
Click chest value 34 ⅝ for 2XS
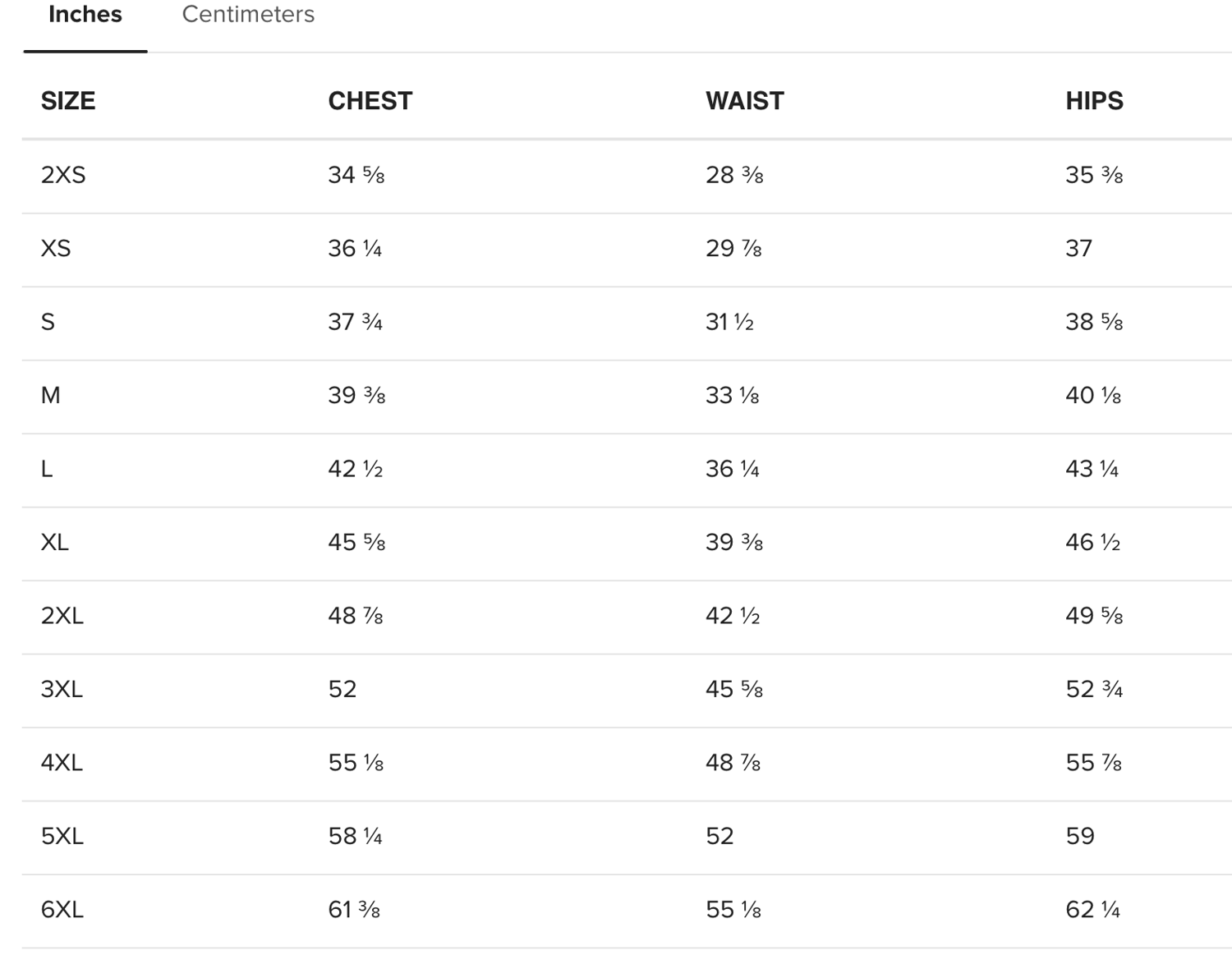[356, 175]
